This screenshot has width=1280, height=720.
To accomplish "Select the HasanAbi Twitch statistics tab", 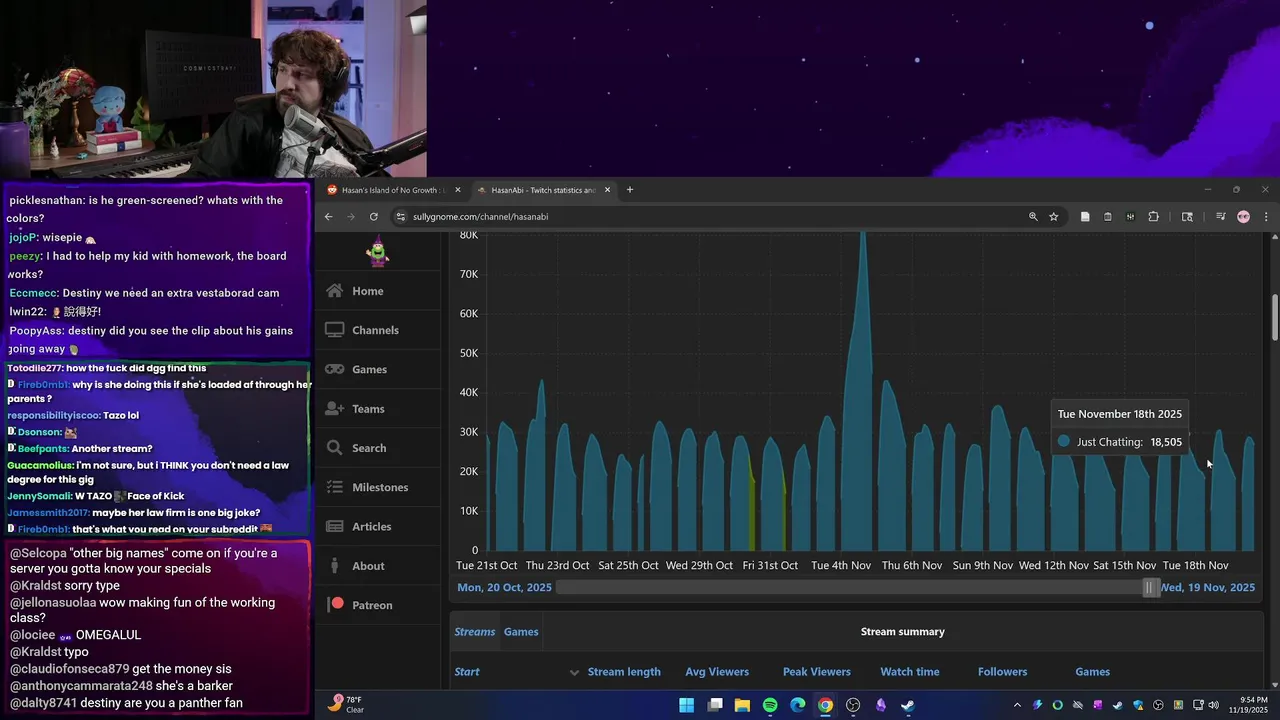I will (x=543, y=190).
